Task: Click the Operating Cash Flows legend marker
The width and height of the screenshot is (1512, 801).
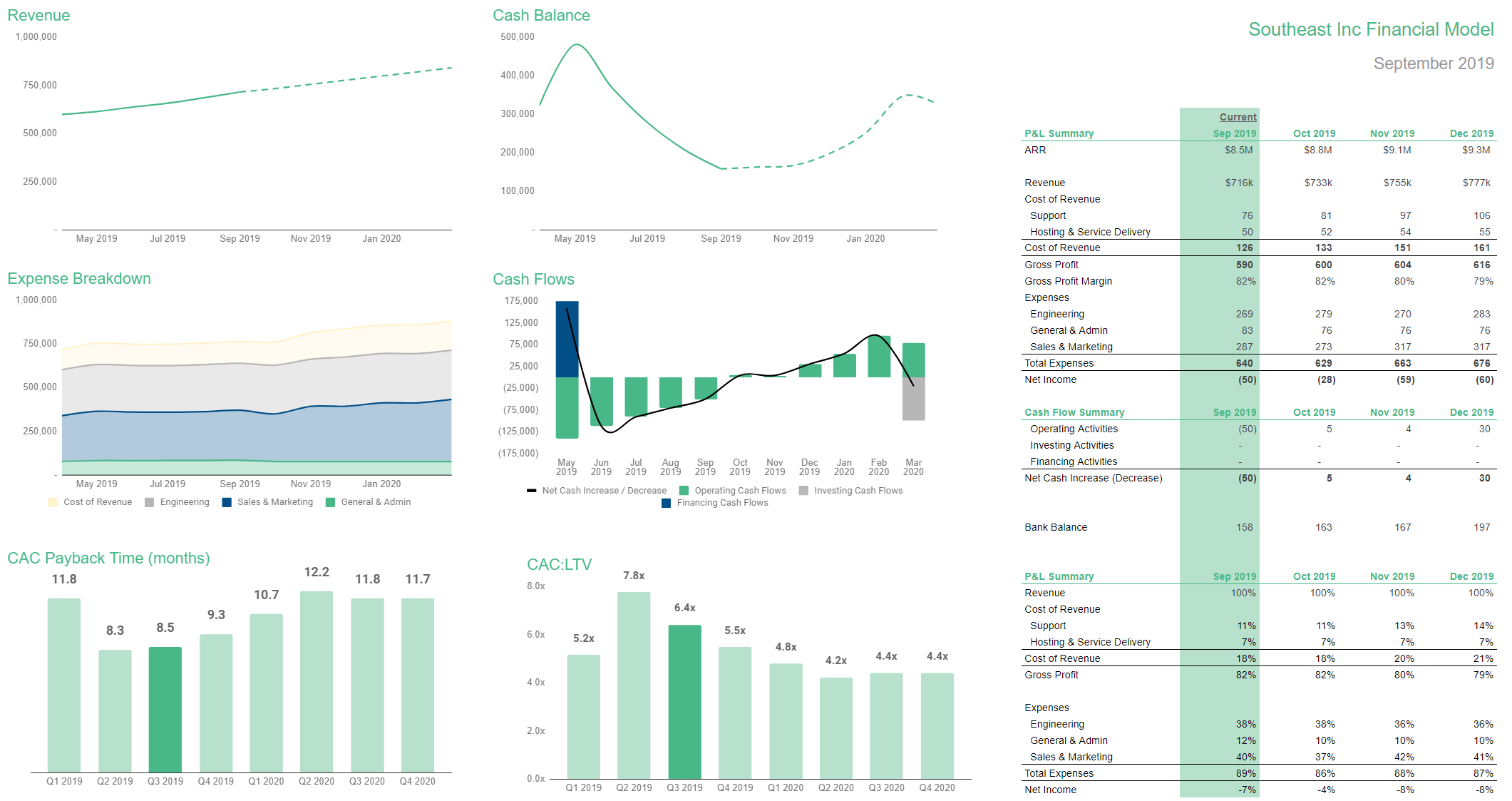Action: coord(684,491)
